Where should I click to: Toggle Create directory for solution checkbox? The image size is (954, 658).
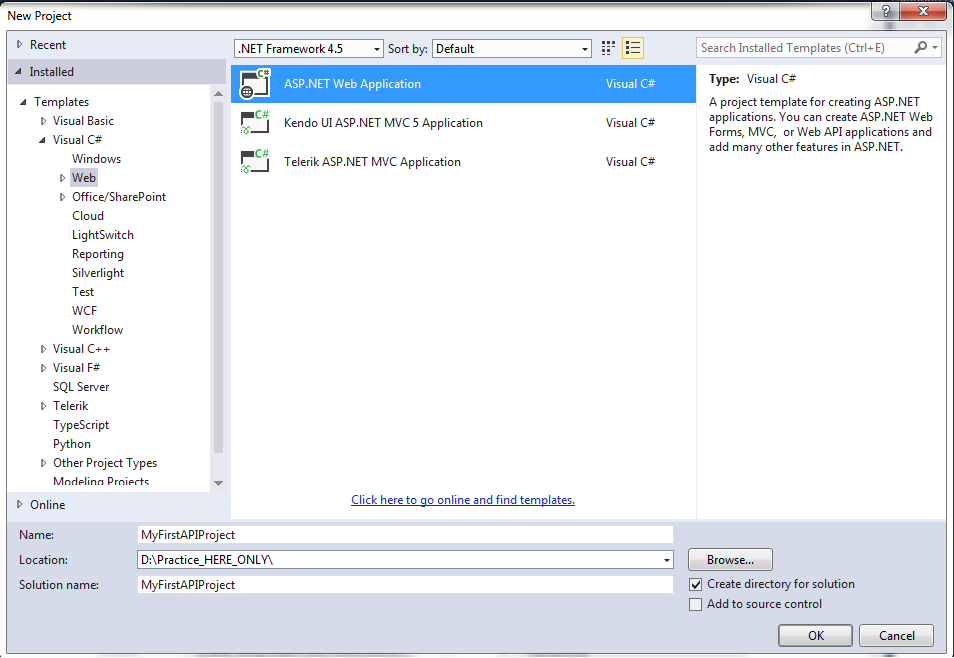click(695, 584)
